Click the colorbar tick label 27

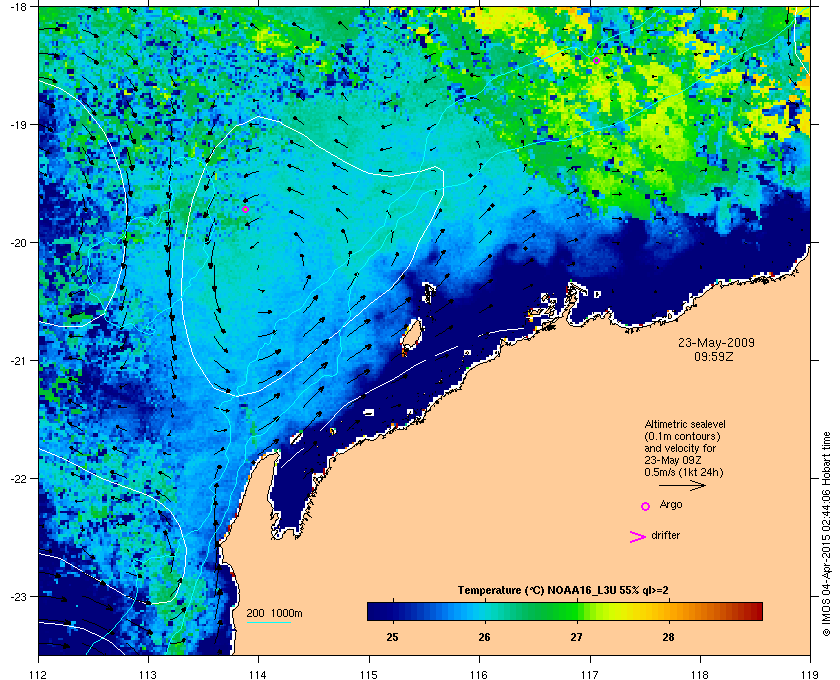click(x=576, y=637)
